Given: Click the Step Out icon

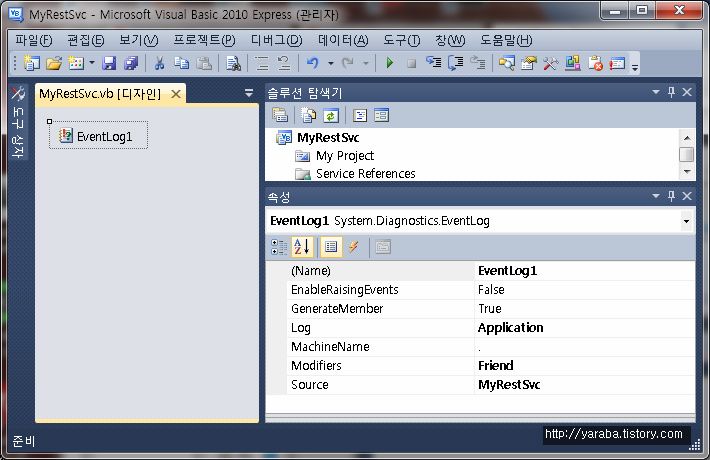Looking at the screenshot, I should tap(478, 63).
